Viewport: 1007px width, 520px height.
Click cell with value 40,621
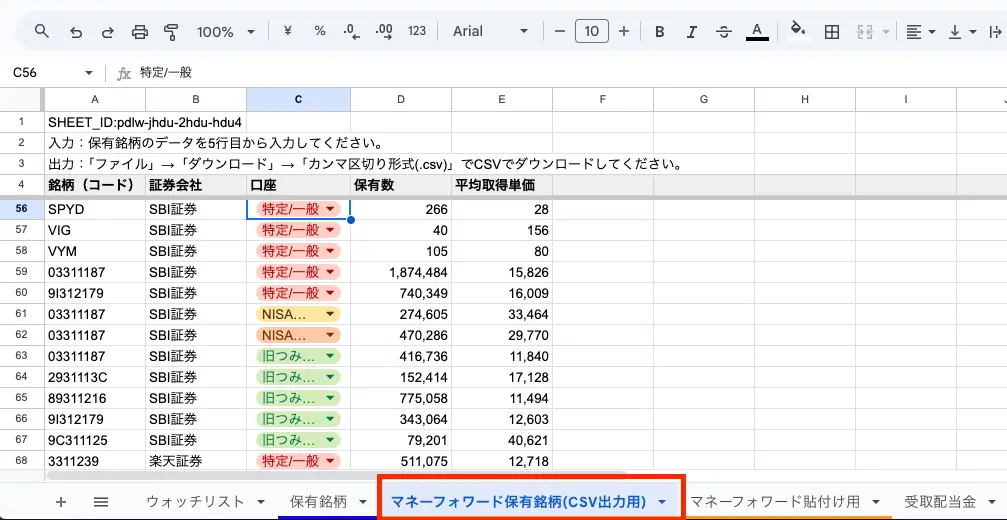pos(502,440)
